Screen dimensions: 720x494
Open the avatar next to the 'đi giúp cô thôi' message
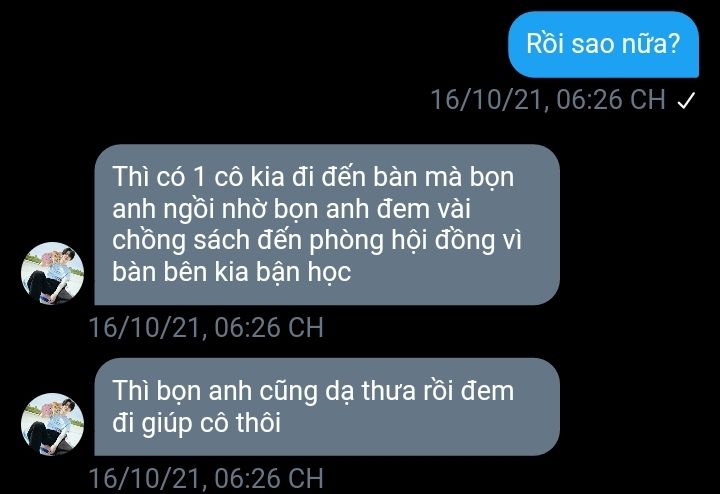(52, 424)
